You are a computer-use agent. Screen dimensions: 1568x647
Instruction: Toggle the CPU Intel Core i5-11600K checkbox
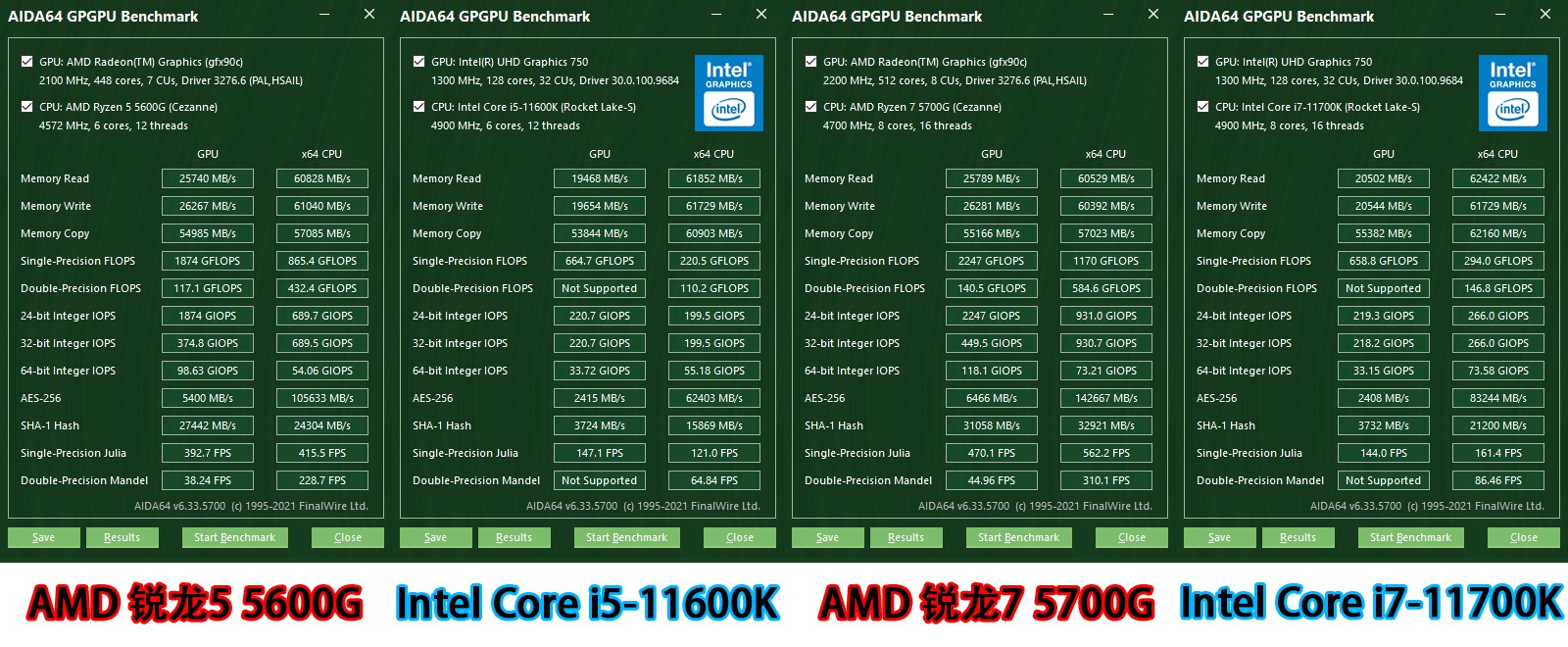point(419,106)
